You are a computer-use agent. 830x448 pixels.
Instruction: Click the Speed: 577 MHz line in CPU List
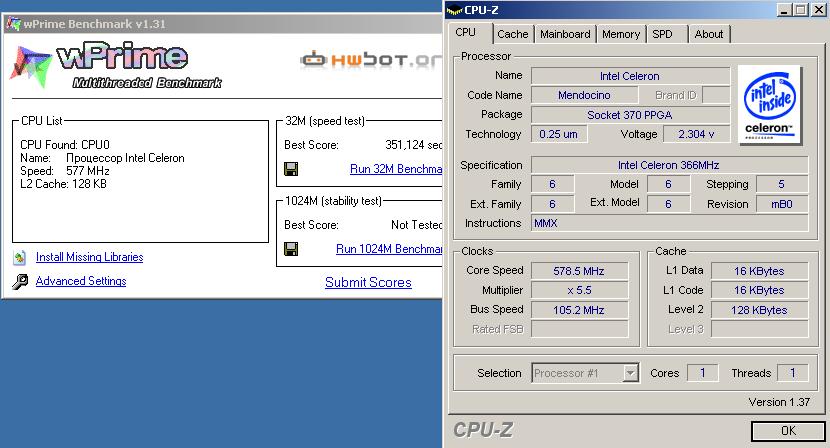(65, 171)
